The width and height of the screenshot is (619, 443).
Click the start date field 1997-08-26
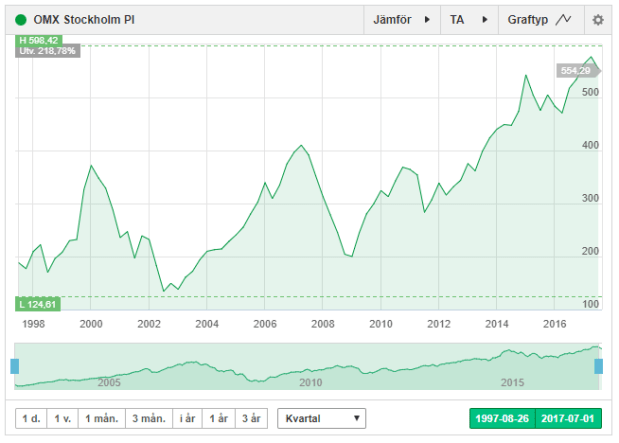[x=503, y=418]
